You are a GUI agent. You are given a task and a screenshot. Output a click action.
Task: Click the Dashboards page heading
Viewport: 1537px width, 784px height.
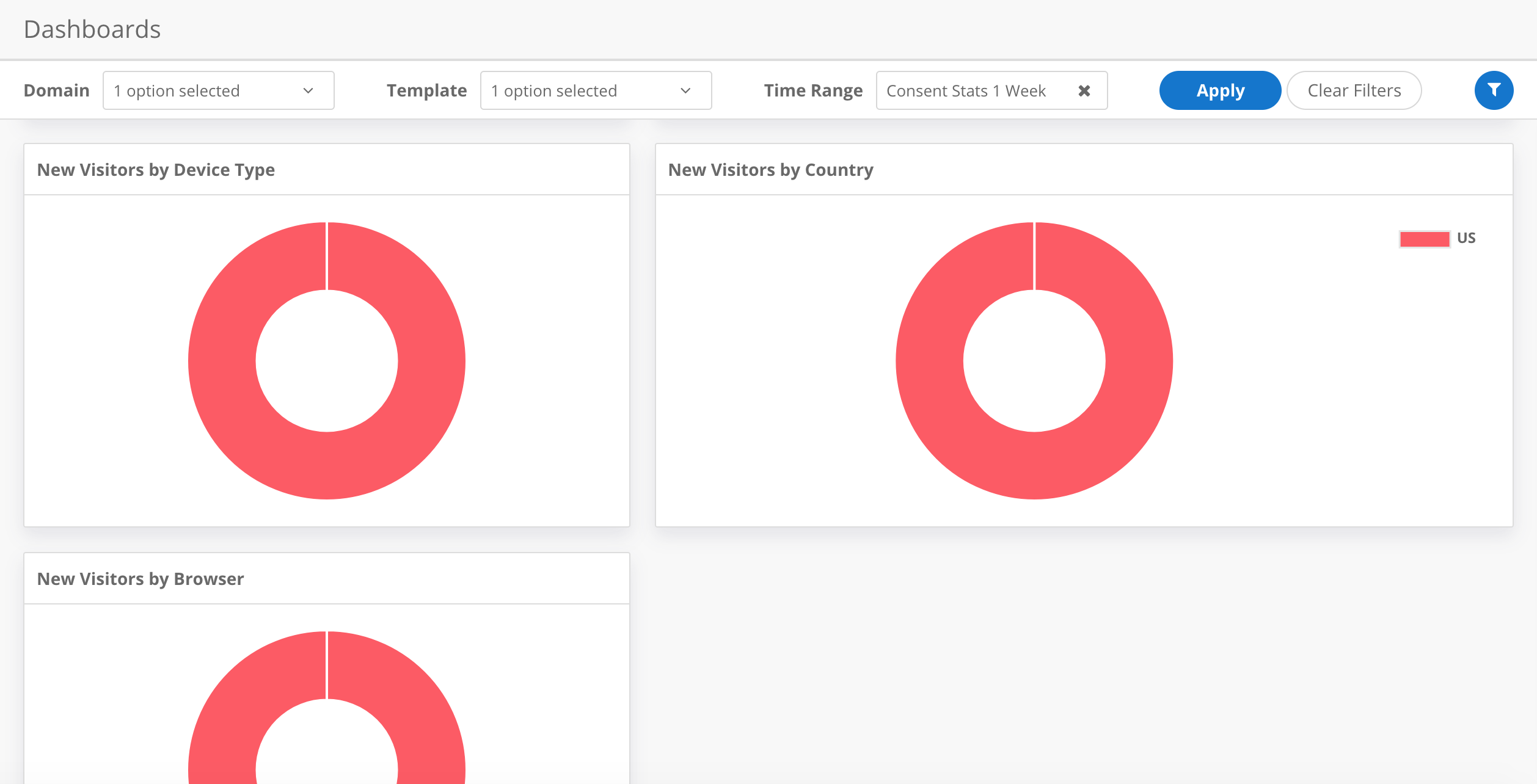pyautogui.click(x=92, y=29)
